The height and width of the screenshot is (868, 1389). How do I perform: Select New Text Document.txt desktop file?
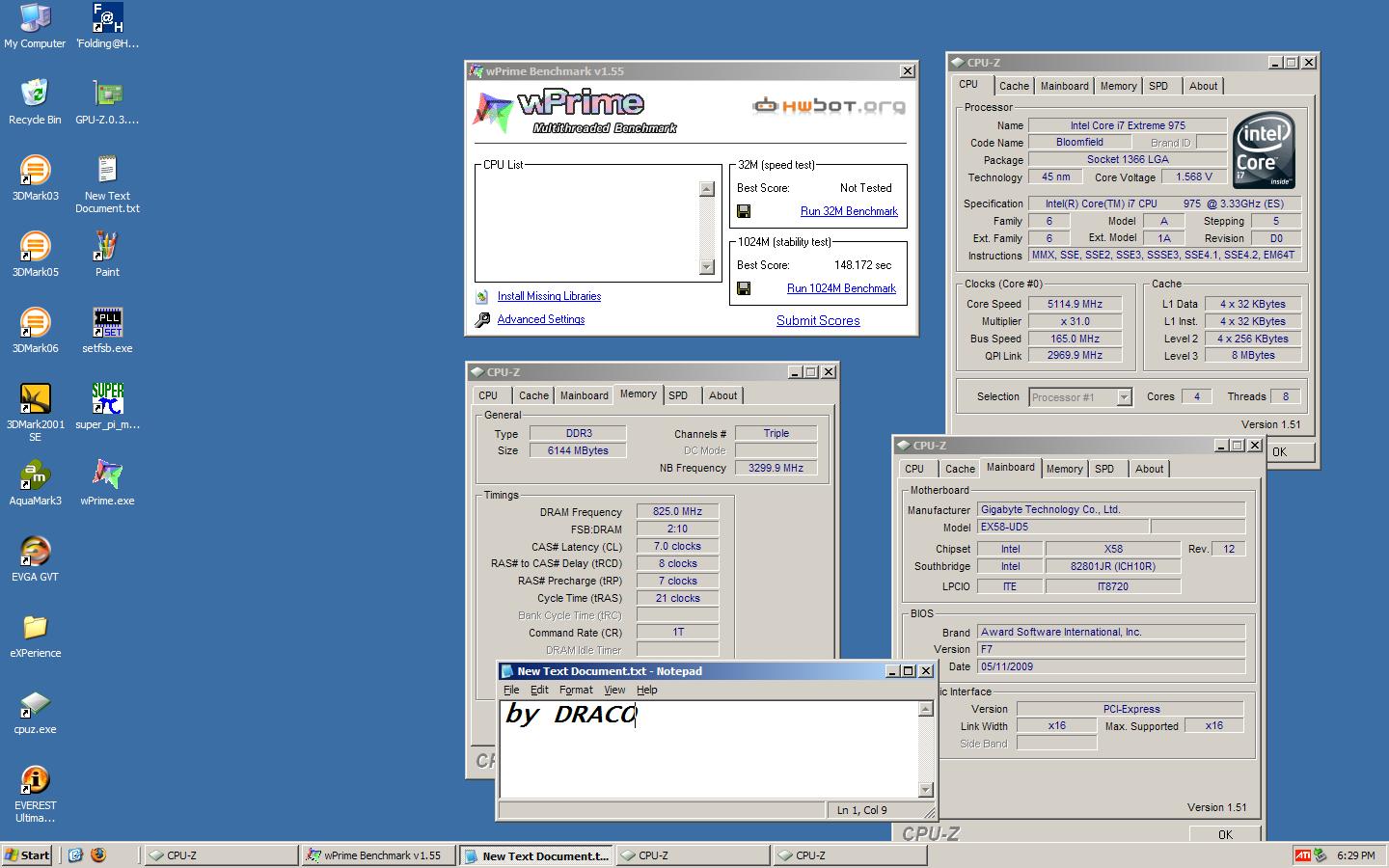coord(107,184)
